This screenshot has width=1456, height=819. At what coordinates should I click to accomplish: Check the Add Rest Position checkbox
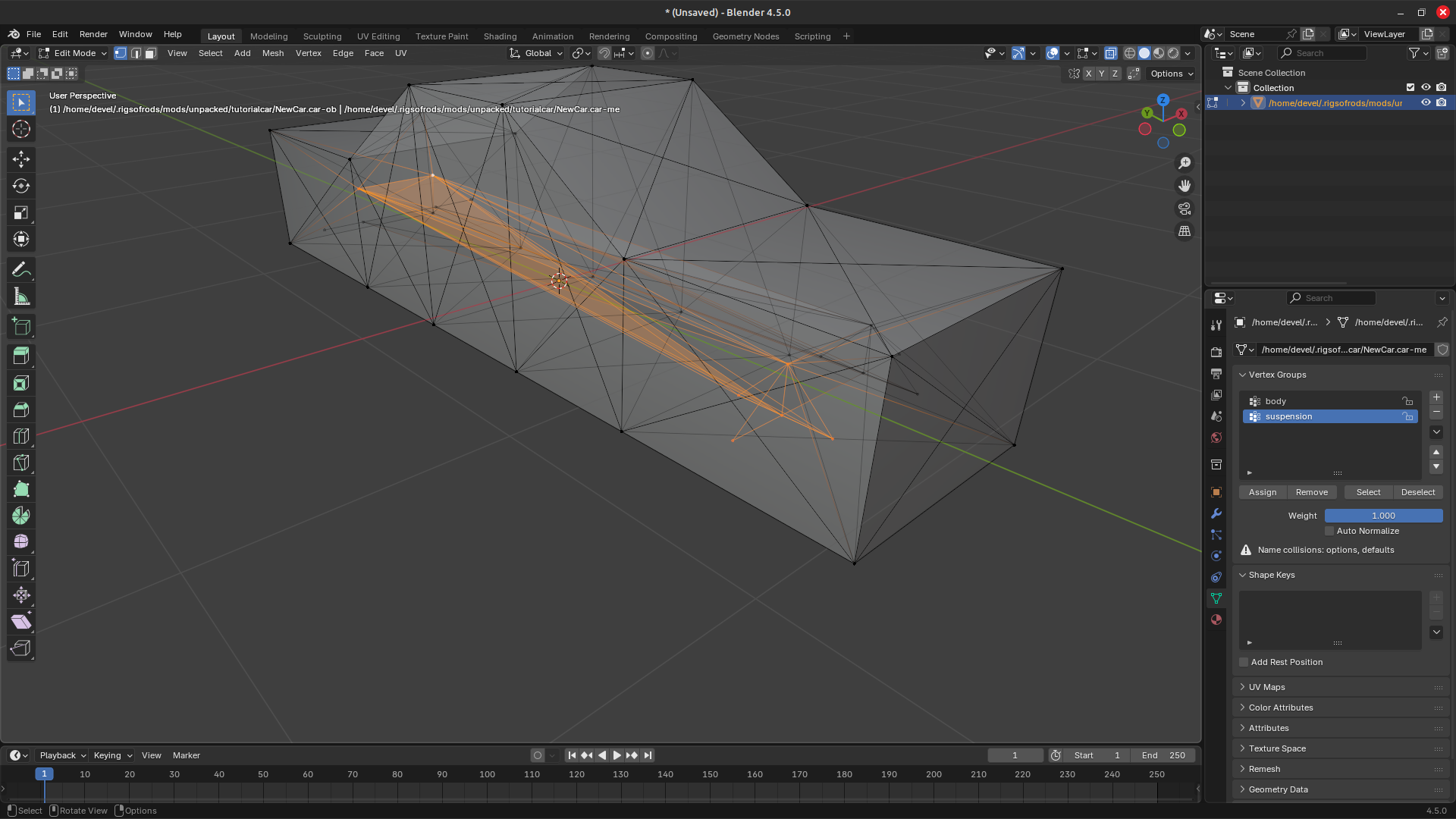click(x=1244, y=662)
